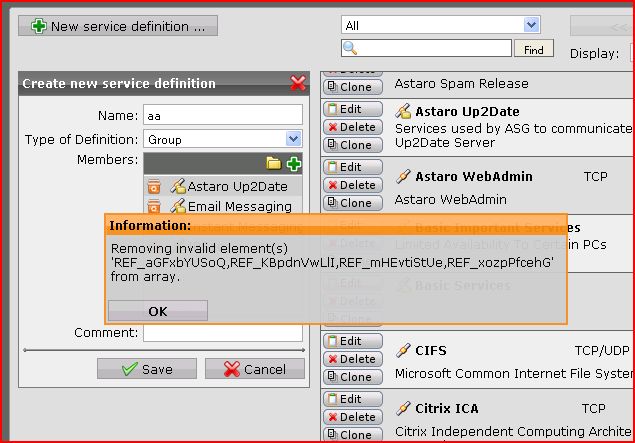Click the green plus icon in Members
This screenshot has height=443, width=635.
pyautogui.click(x=294, y=164)
